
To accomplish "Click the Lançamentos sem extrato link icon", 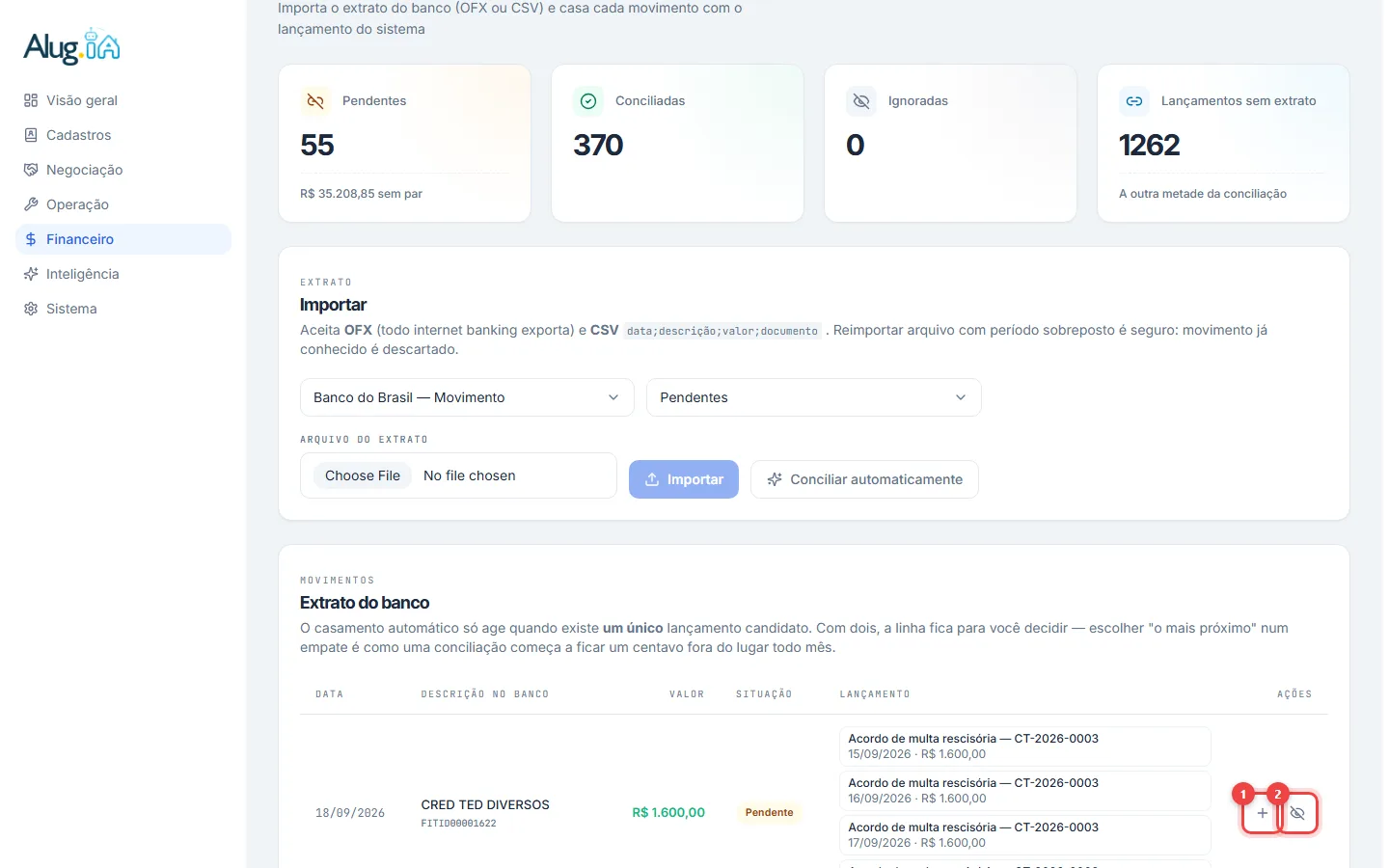I will (x=1134, y=101).
